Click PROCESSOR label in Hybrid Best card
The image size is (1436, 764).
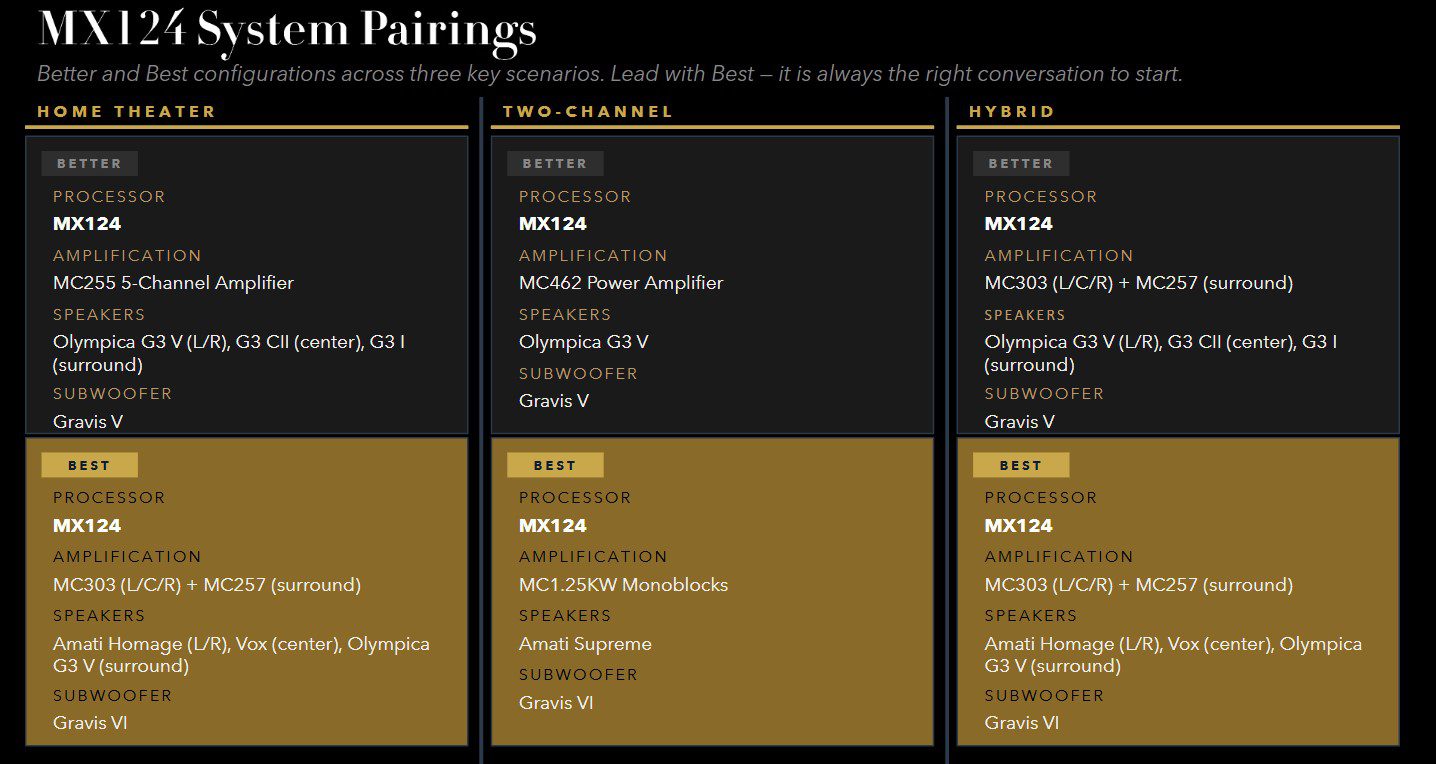pyautogui.click(x=1041, y=498)
